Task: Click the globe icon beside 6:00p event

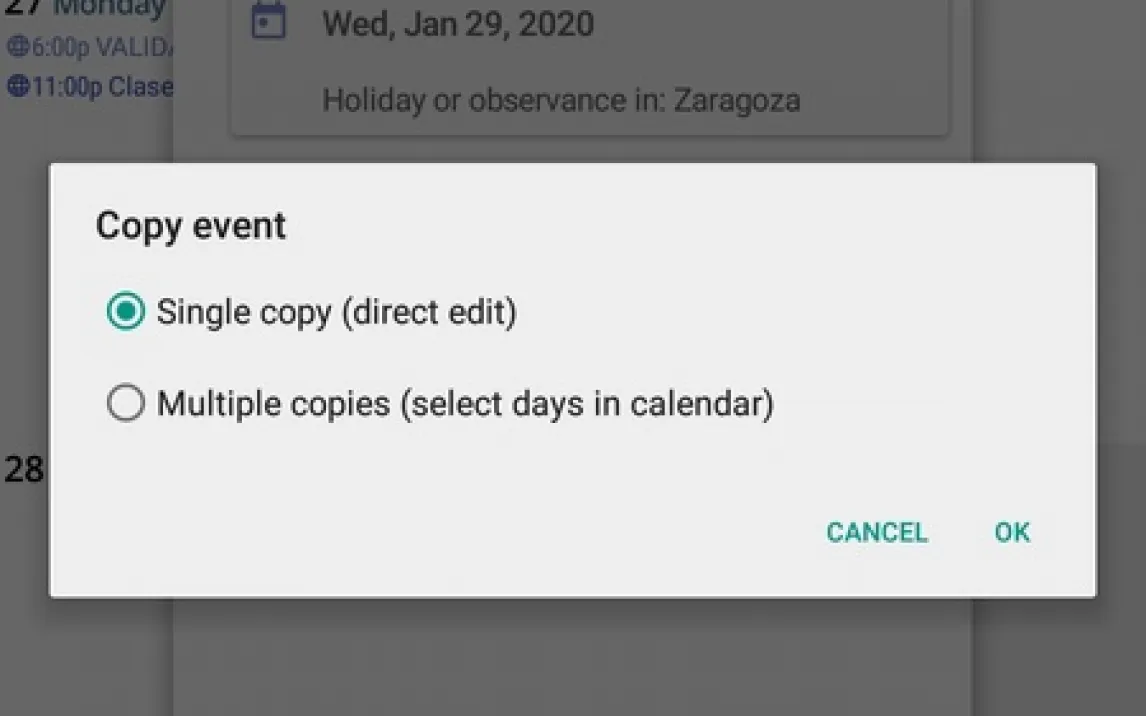Action: tap(18, 47)
